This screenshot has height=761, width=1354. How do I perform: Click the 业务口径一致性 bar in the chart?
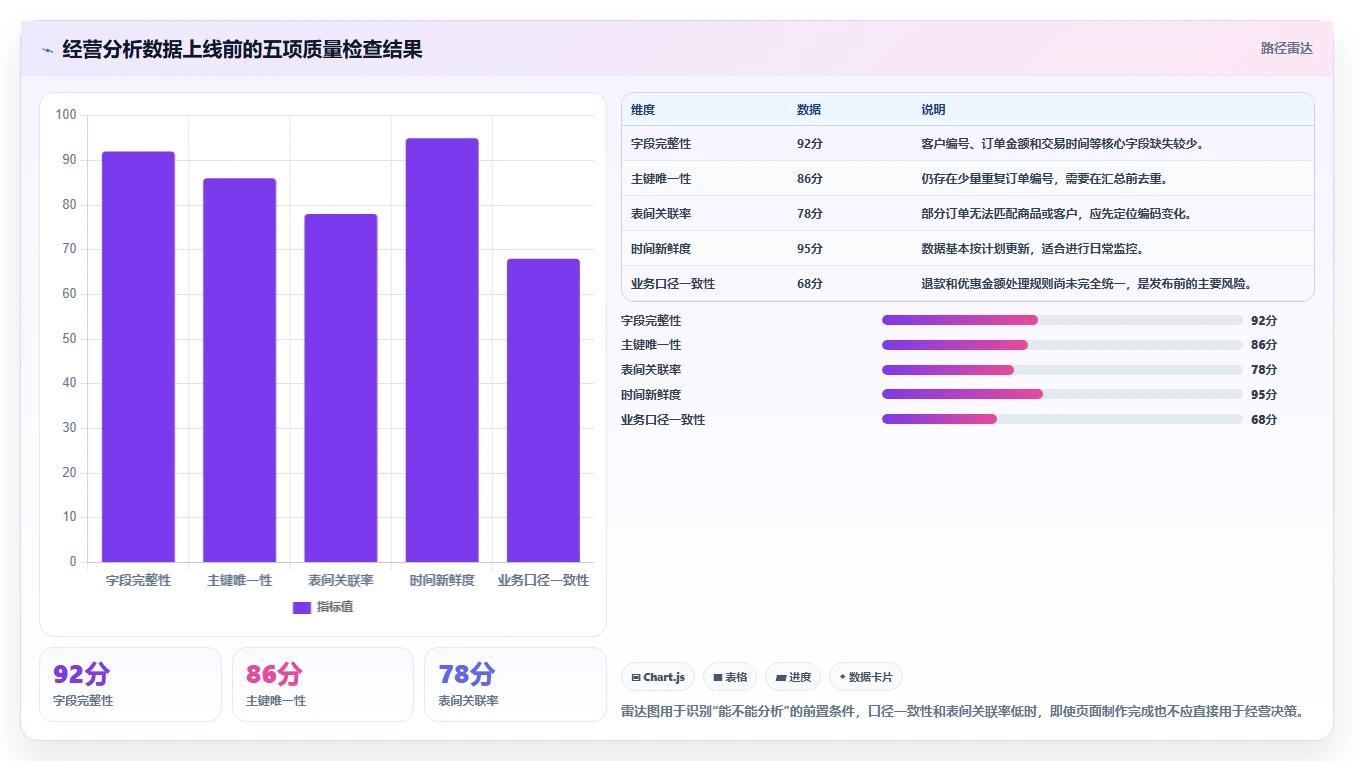click(543, 410)
